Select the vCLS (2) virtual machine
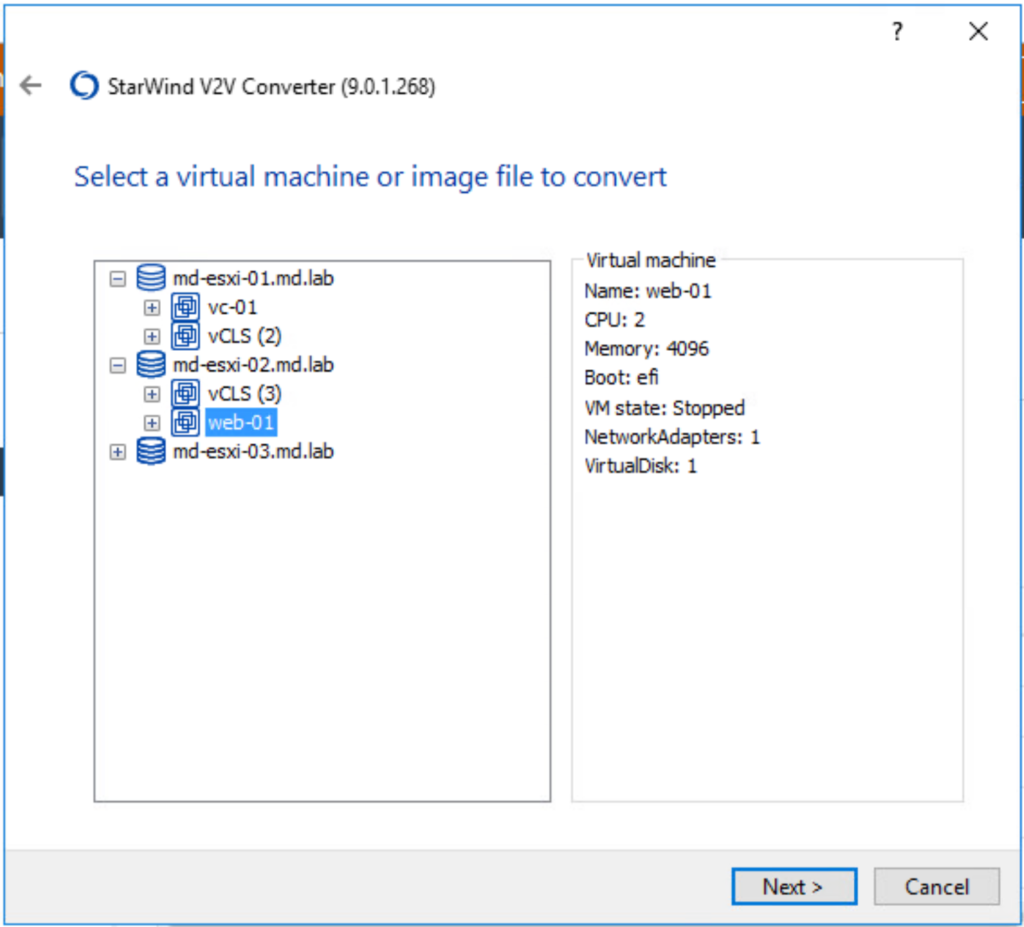1024x927 pixels. click(x=244, y=336)
